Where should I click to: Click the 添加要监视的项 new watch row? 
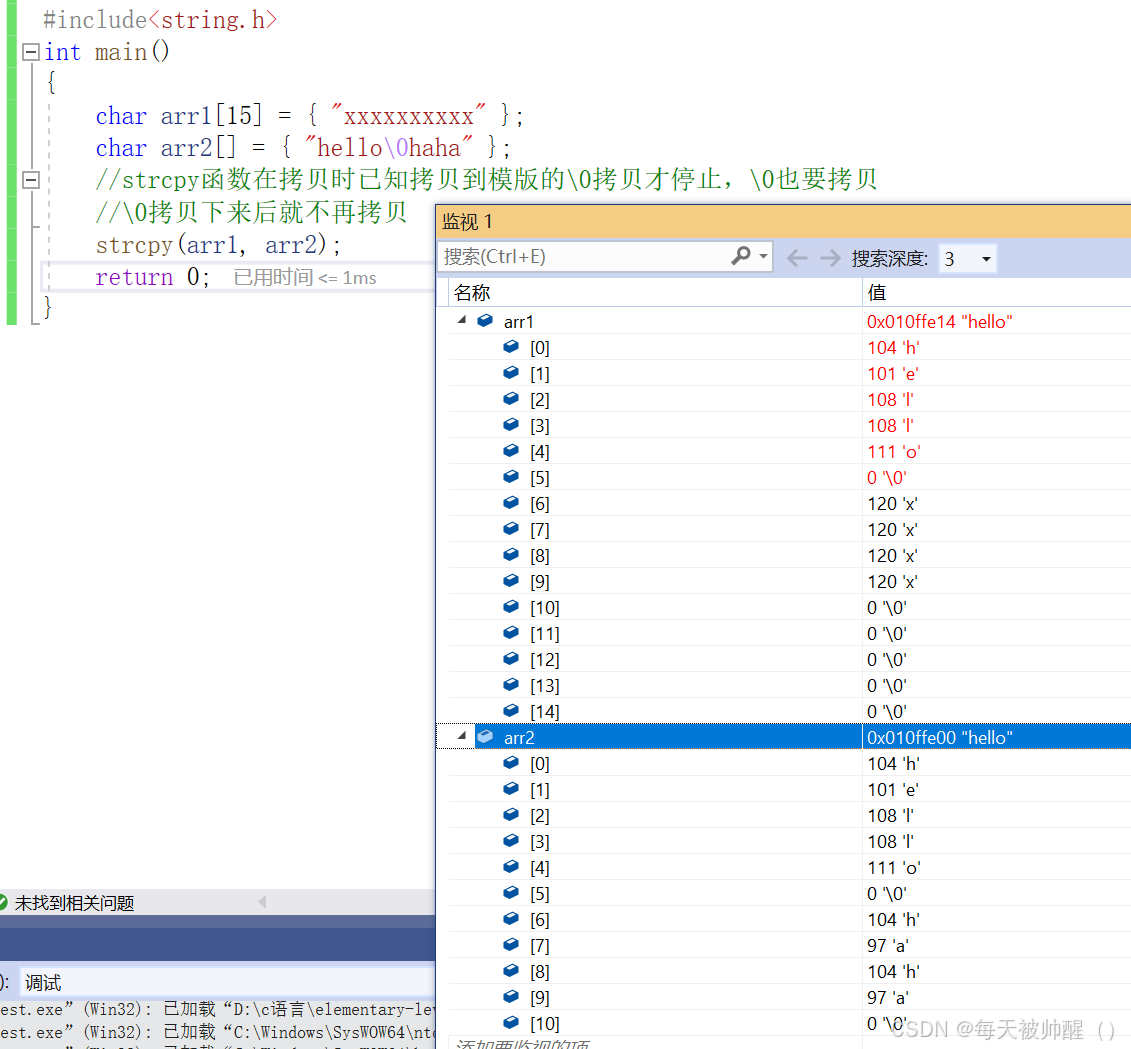coord(522,1043)
